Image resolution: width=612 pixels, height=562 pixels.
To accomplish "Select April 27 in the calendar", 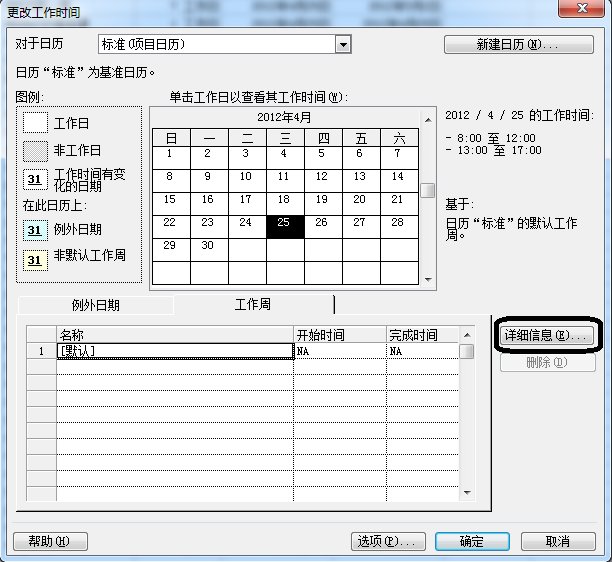I will click(361, 227).
